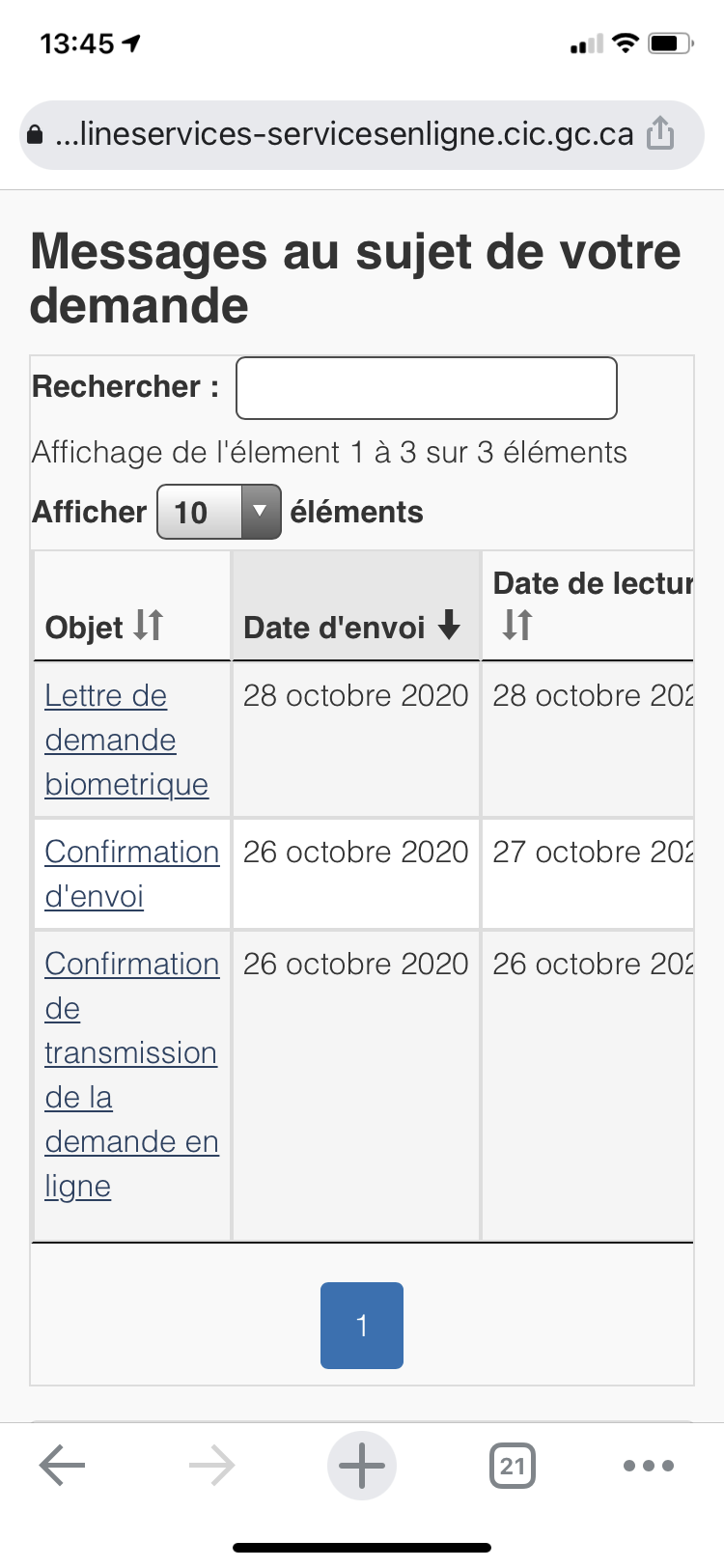Open tab switcher showing 21 tabs
Screen dimensions: 724x1568
(512, 1466)
